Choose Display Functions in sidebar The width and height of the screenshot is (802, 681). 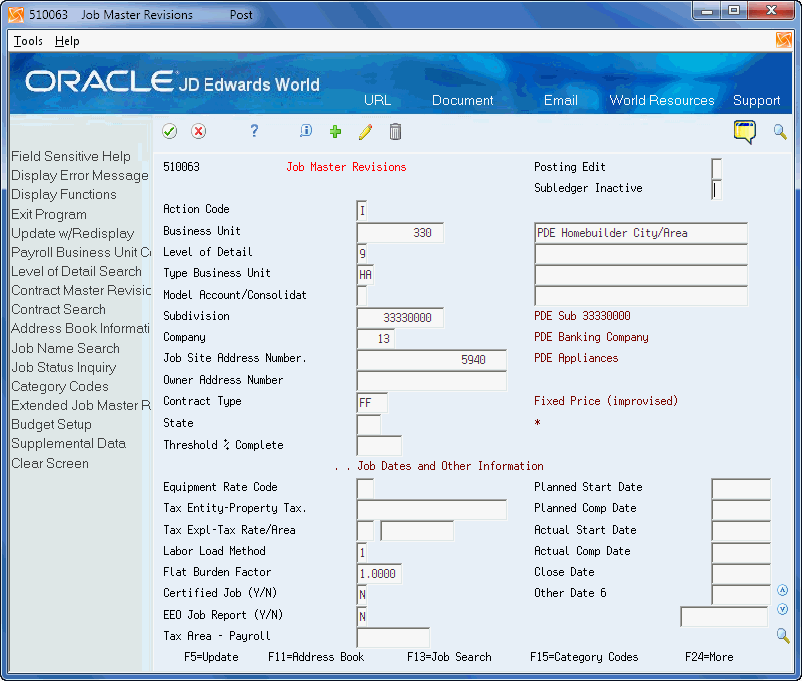(x=64, y=194)
